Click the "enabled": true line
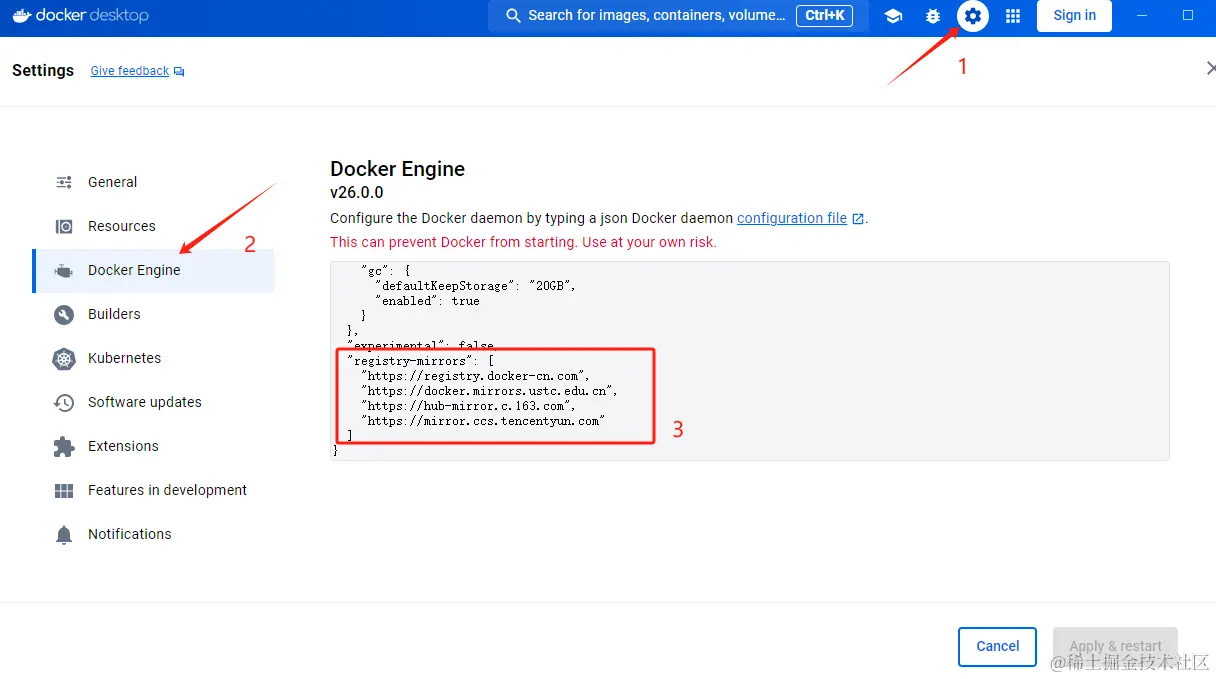Image resolution: width=1216 pixels, height=679 pixels. point(427,301)
